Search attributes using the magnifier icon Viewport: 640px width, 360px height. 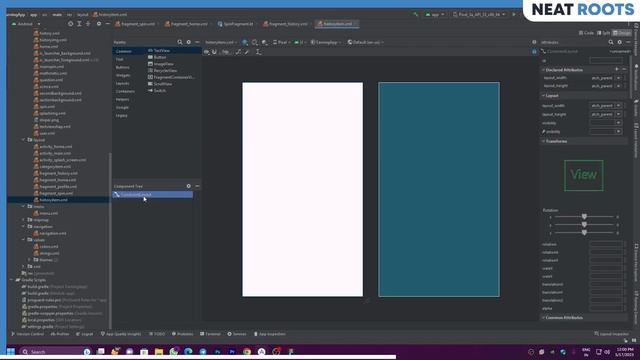(x=611, y=42)
